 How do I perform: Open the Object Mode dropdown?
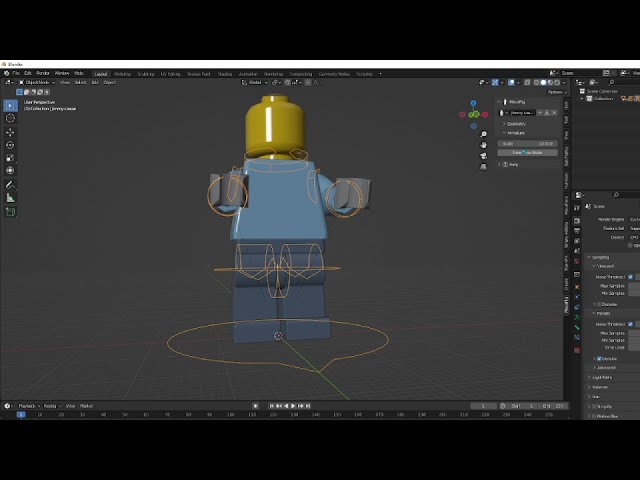[37, 82]
